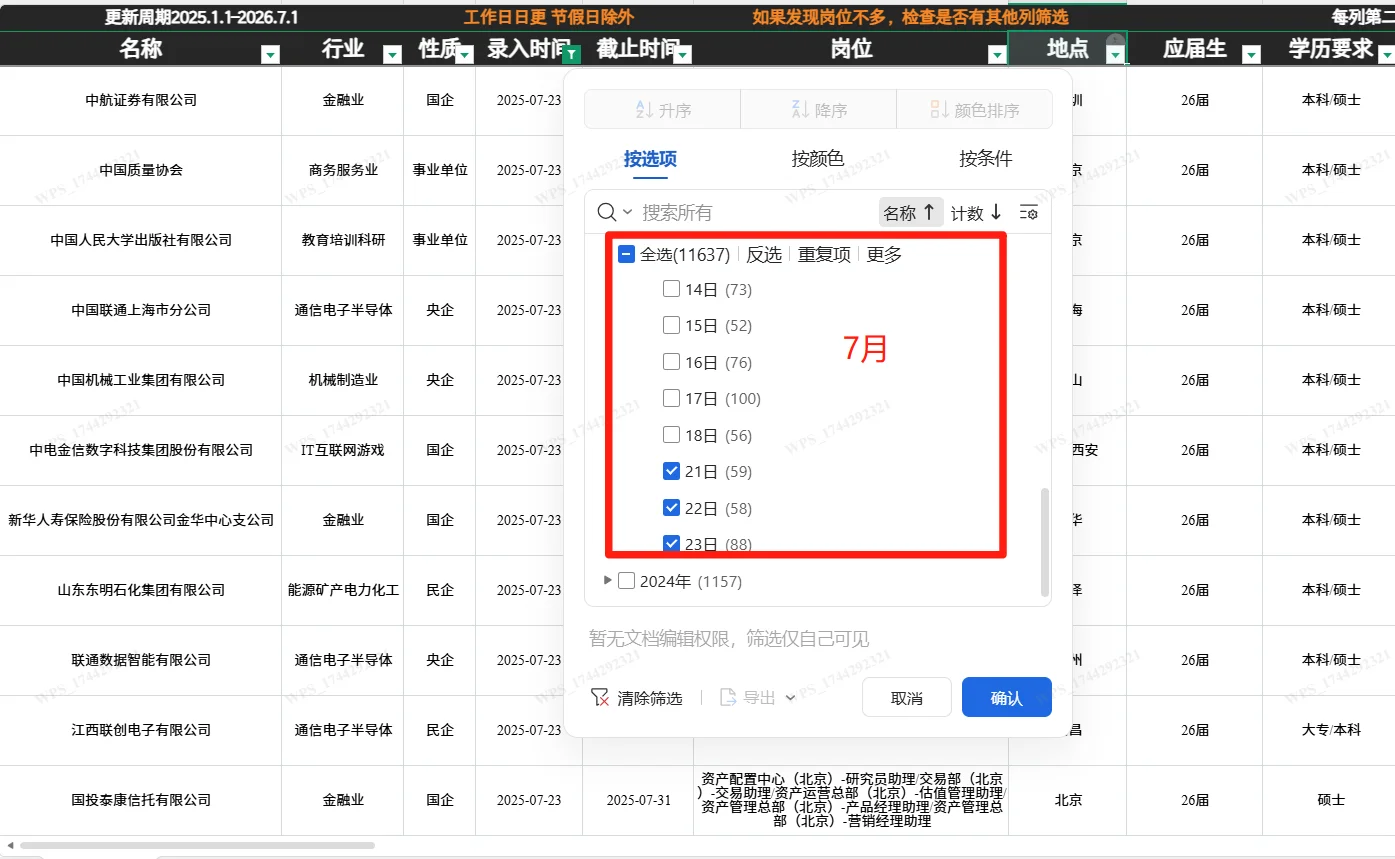Select the 硕士 cell in 国投泰康信托 row
Viewport: 1395px width, 859px height.
(1331, 800)
